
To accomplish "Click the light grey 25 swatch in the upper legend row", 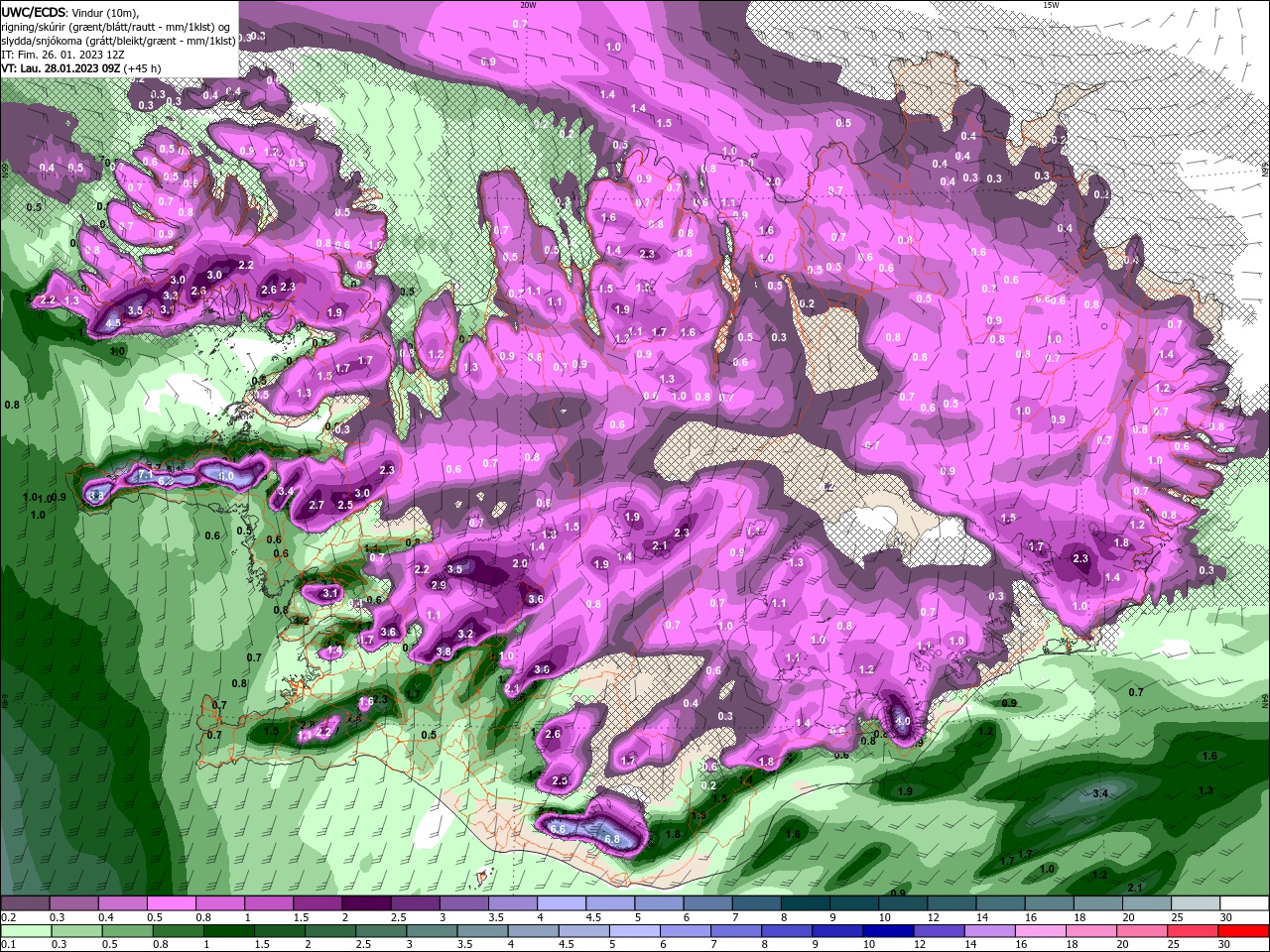I will click(1195, 903).
